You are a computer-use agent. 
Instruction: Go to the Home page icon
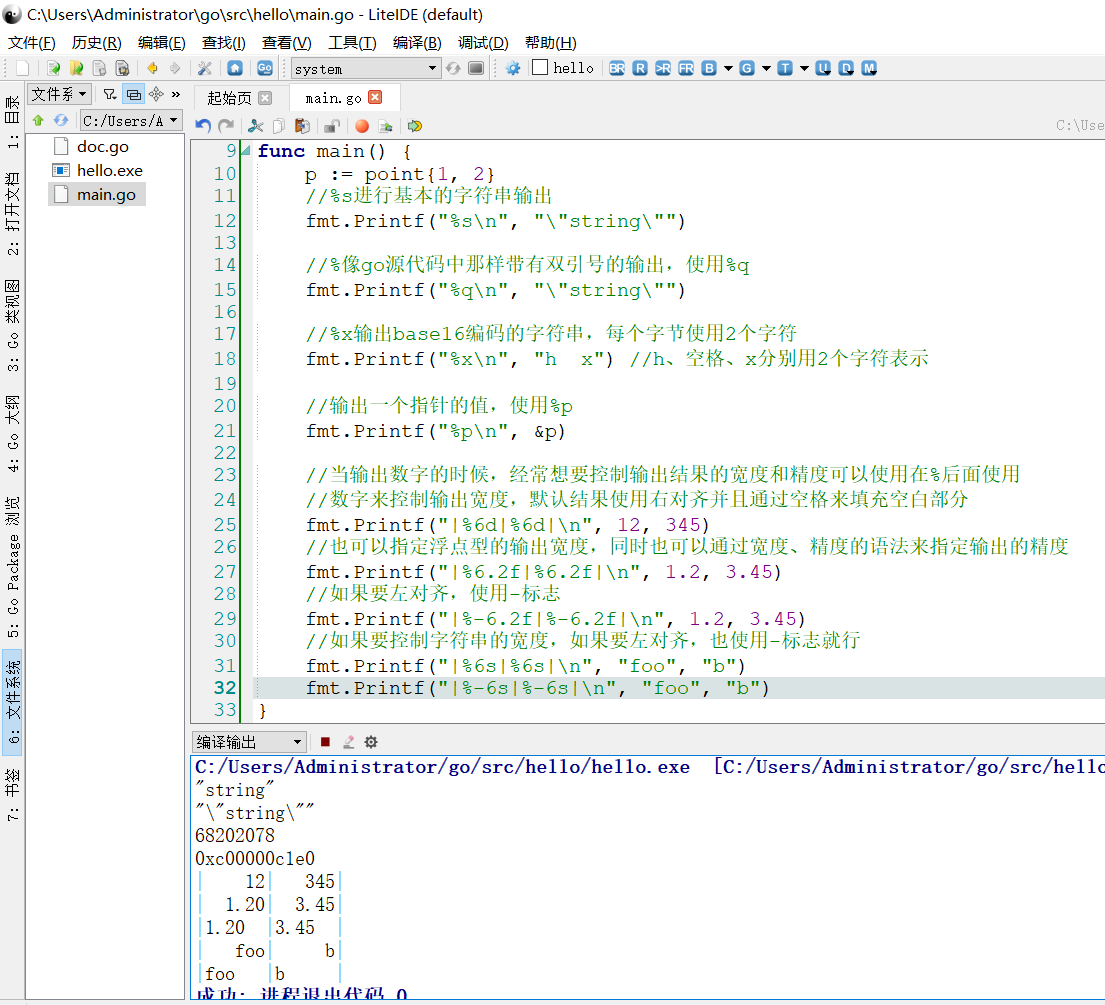tap(235, 68)
